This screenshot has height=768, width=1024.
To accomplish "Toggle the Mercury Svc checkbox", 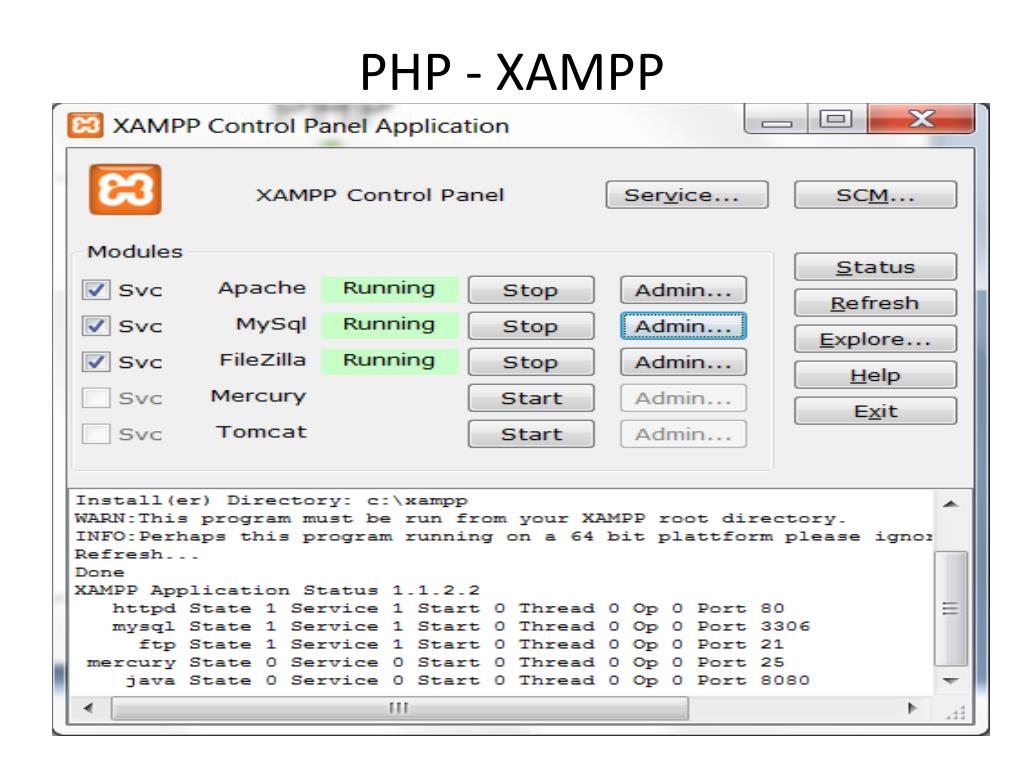I will [96, 397].
